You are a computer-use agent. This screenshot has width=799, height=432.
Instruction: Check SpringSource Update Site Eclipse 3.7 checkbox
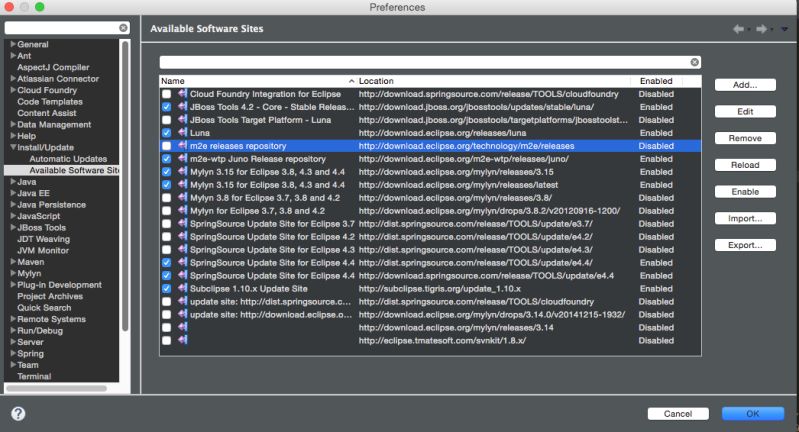click(167, 224)
